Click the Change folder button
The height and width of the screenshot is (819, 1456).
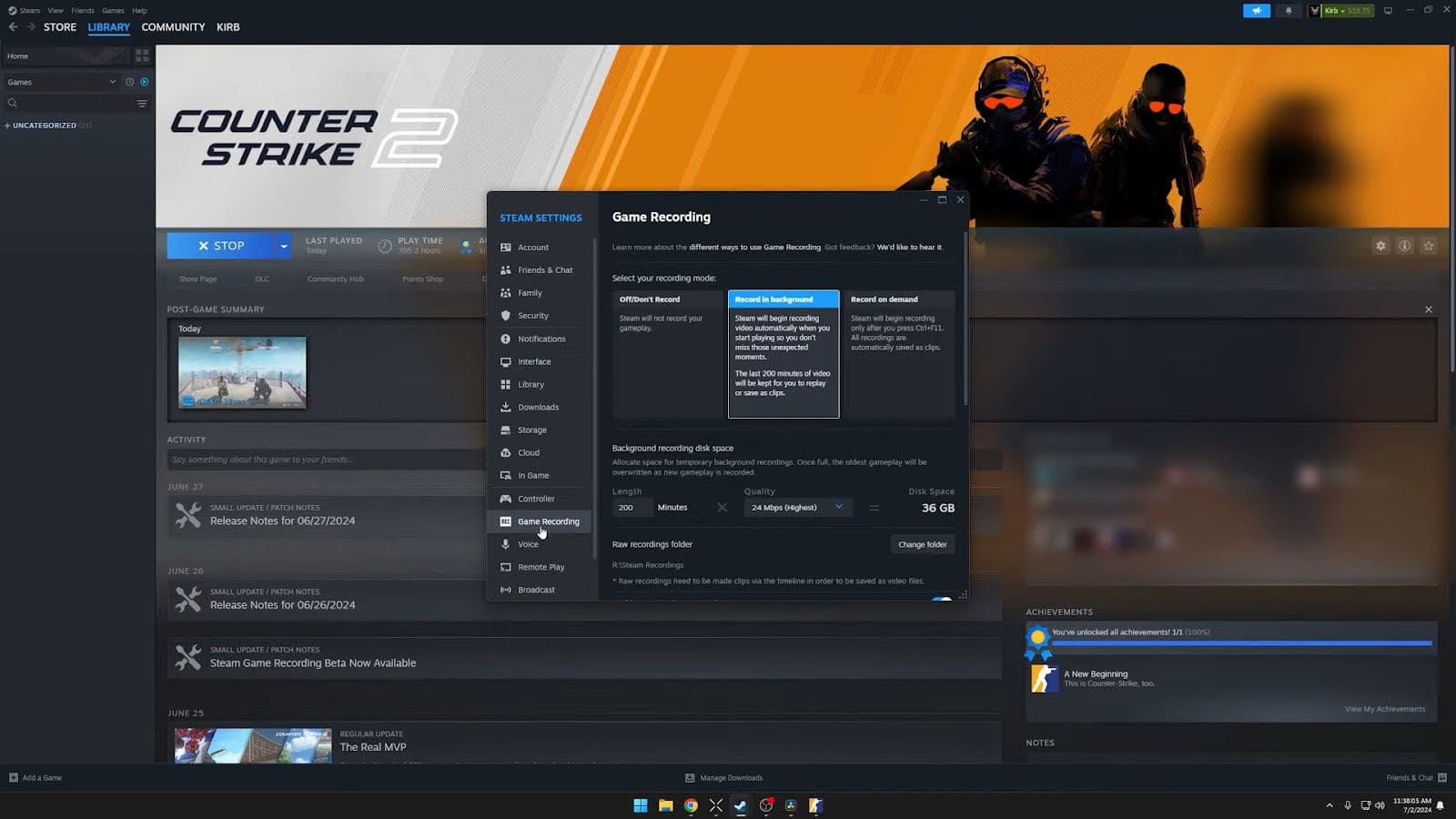[x=922, y=545]
